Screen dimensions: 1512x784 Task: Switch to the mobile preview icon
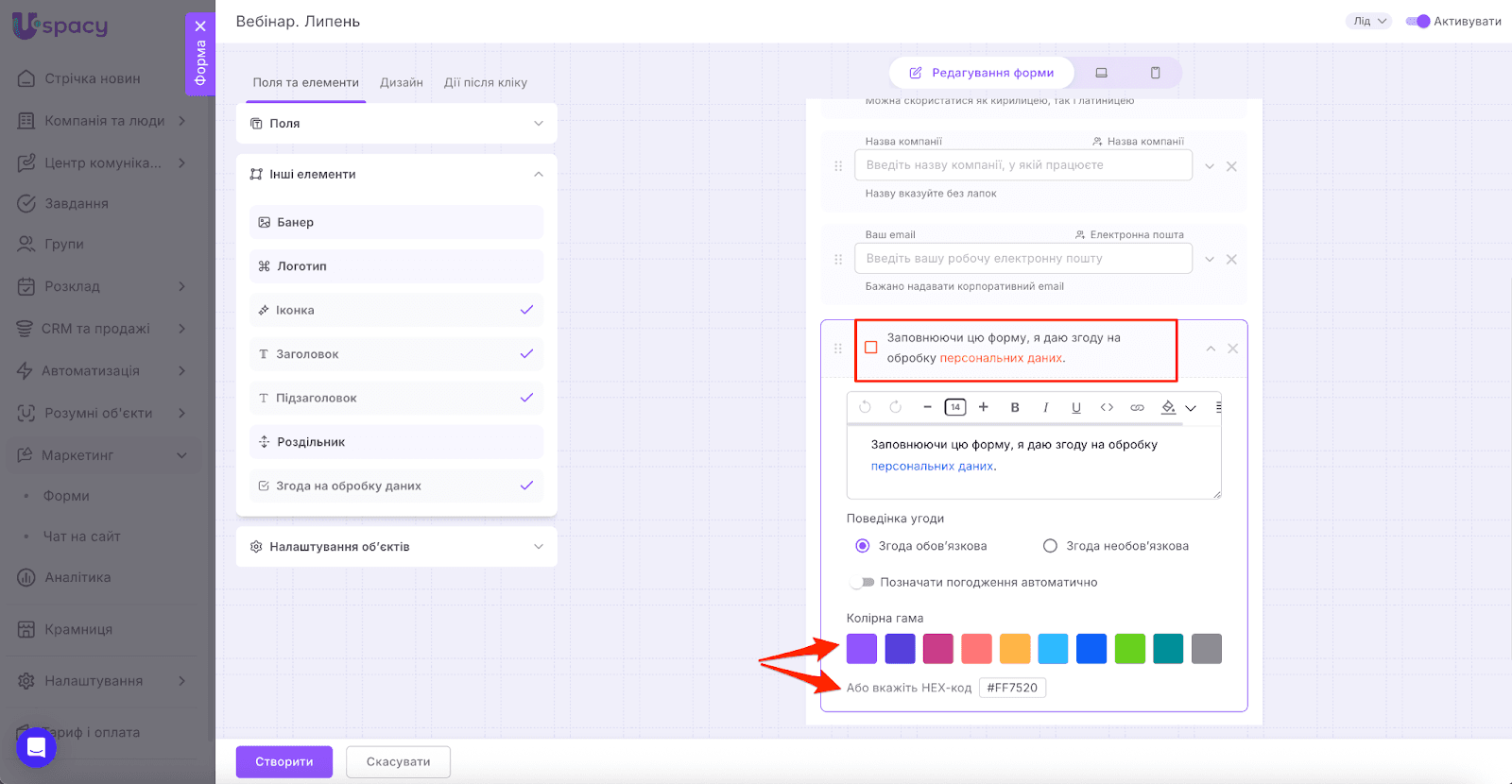(1155, 73)
